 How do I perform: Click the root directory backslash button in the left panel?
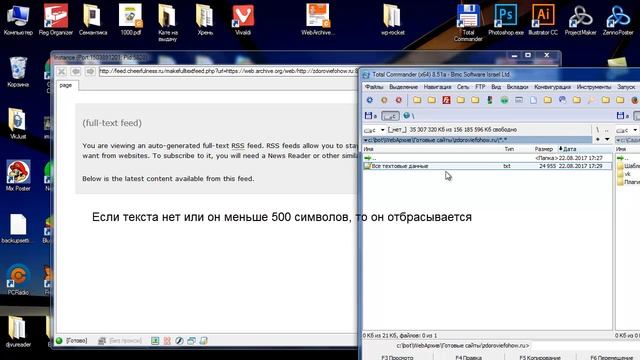click(598, 130)
